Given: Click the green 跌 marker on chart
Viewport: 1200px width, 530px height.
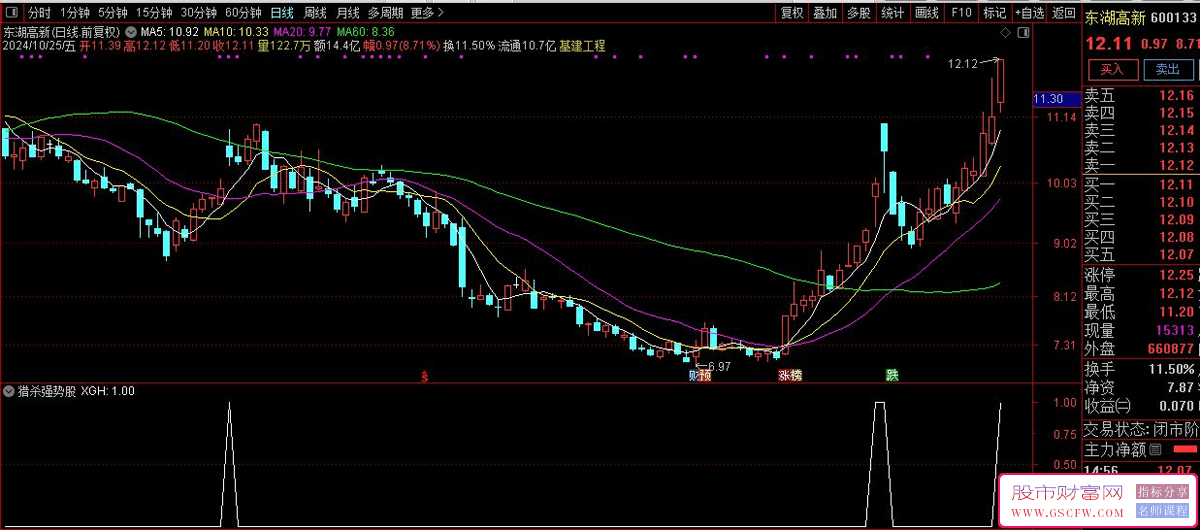Looking at the screenshot, I should click(892, 376).
